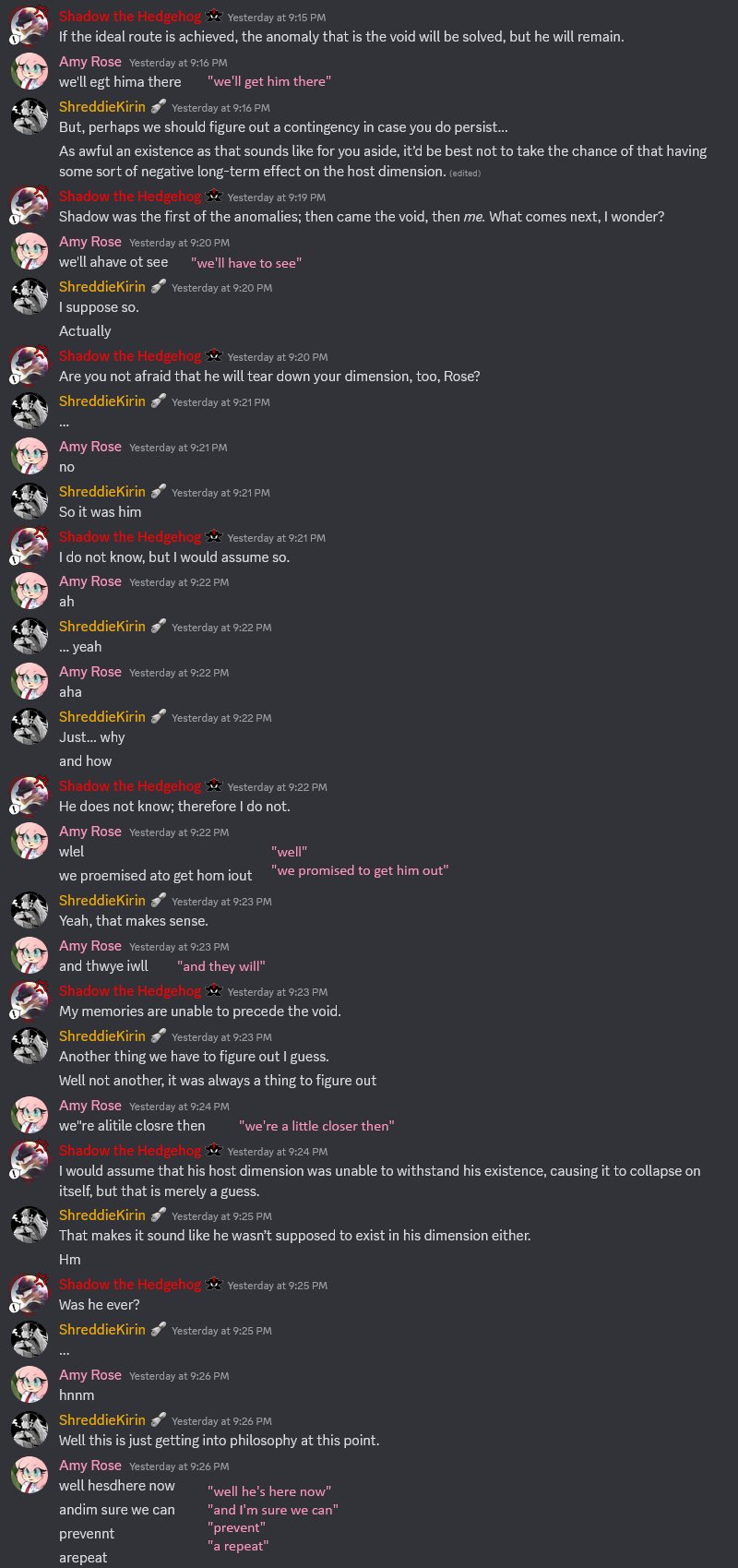The height and width of the screenshot is (1568, 738).
Task: Open ShreddieKirin's avatar beside "So it was him"
Action: click(29, 502)
